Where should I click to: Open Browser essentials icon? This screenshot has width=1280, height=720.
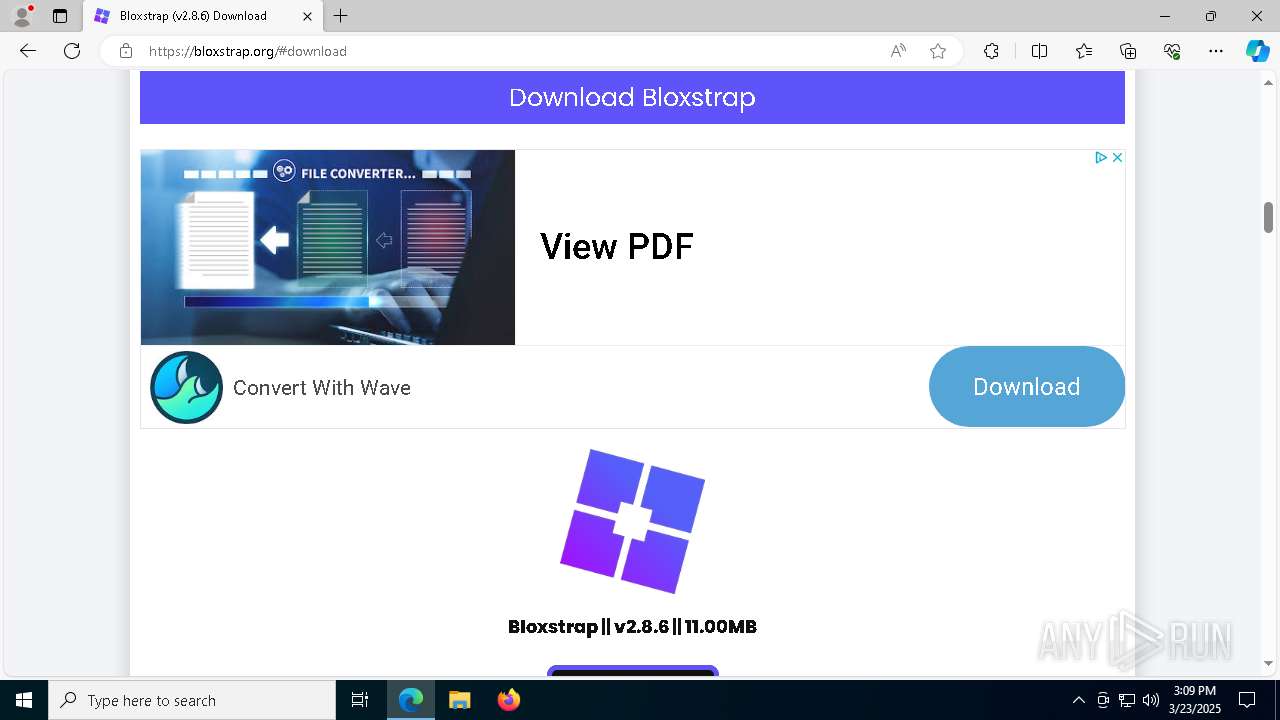pos(1172,51)
